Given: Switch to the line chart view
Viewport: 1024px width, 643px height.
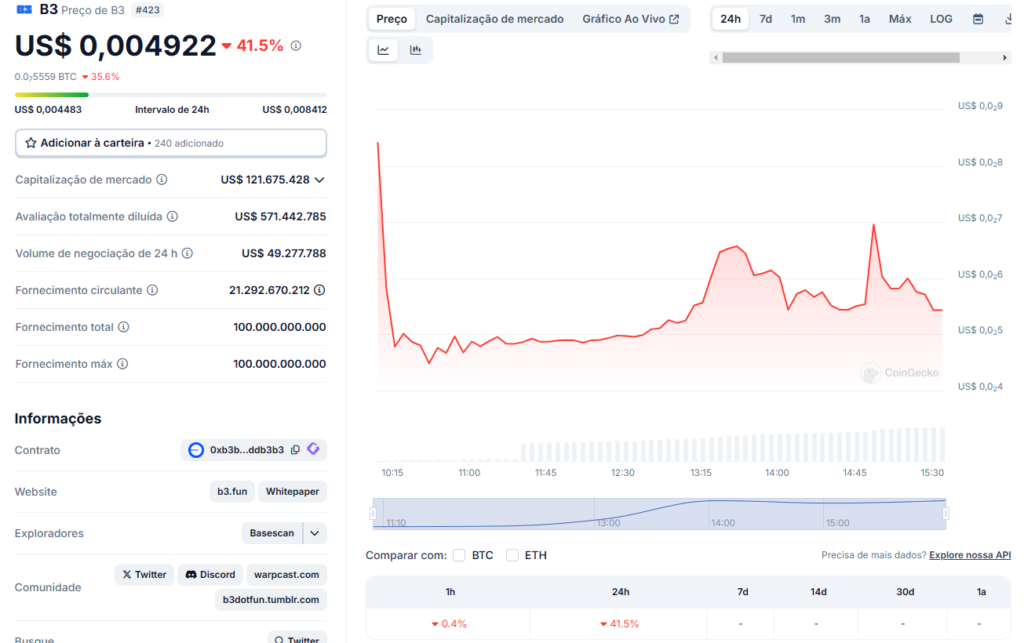Looking at the screenshot, I should (x=383, y=50).
